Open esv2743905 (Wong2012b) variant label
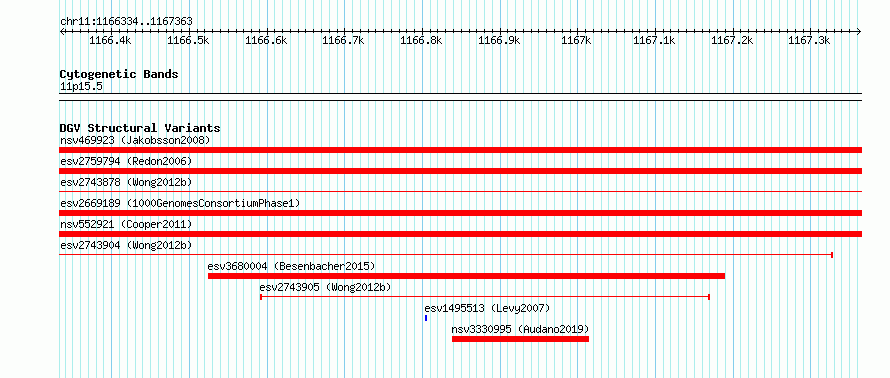The image size is (890, 378). (x=325, y=287)
